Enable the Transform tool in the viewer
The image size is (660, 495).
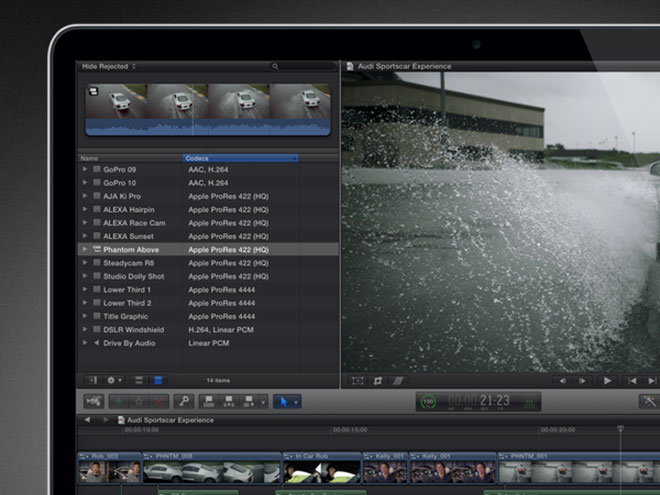[358, 381]
